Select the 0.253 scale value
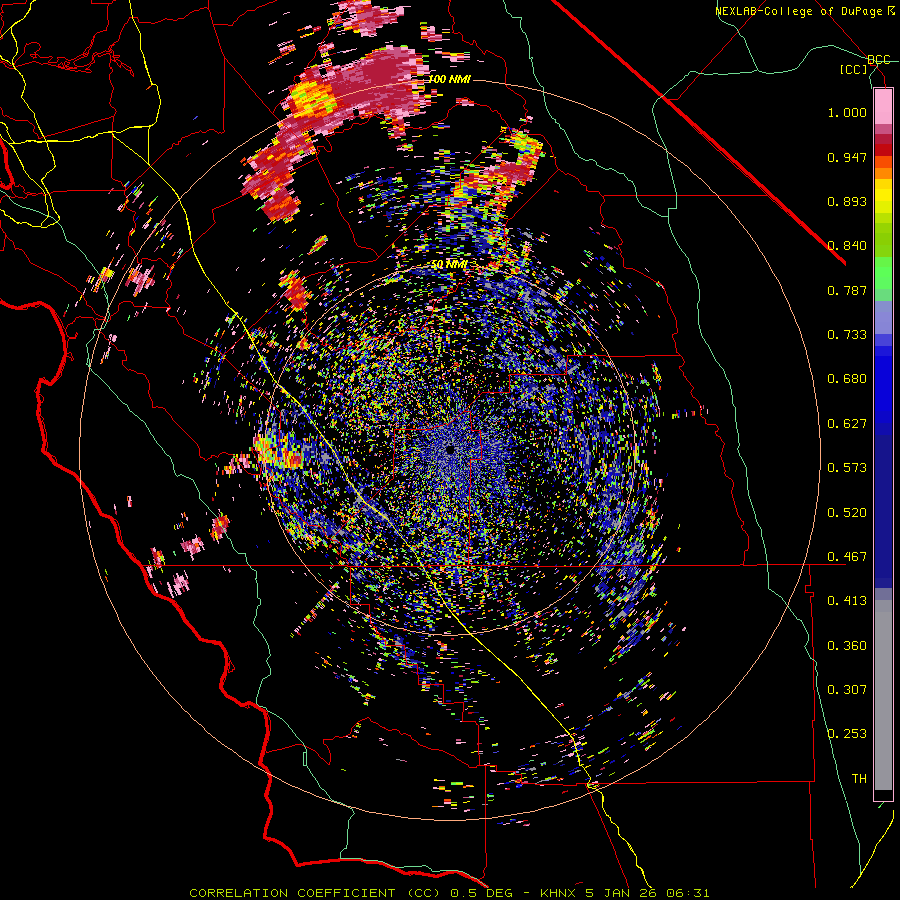 pyautogui.click(x=847, y=734)
